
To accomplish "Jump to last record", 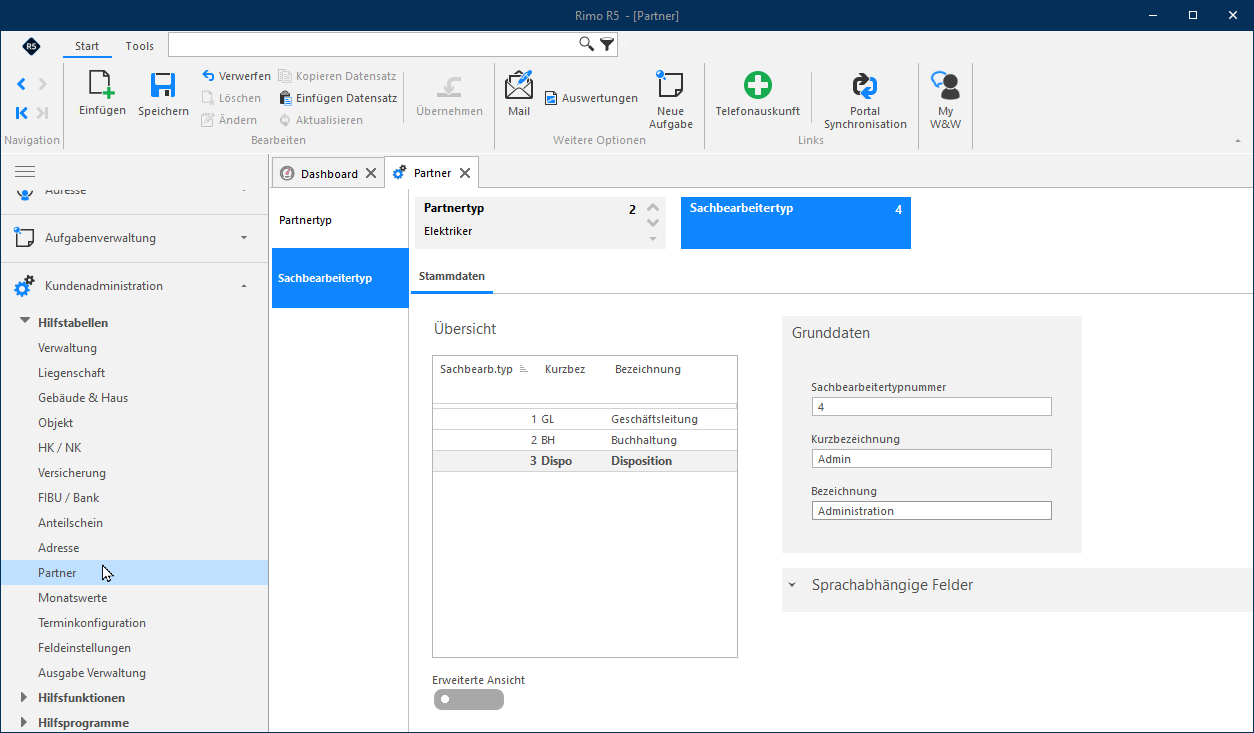I will click(42, 113).
